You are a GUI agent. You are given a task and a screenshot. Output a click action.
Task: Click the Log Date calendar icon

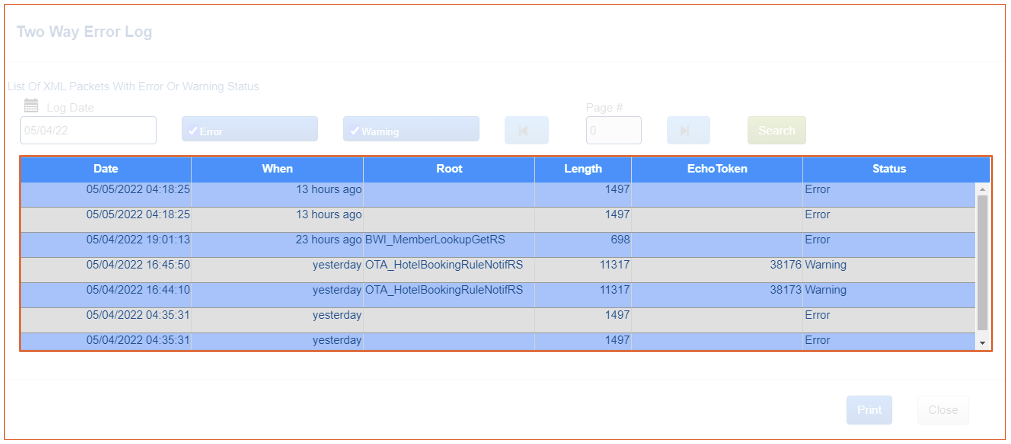(x=31, y=106)
